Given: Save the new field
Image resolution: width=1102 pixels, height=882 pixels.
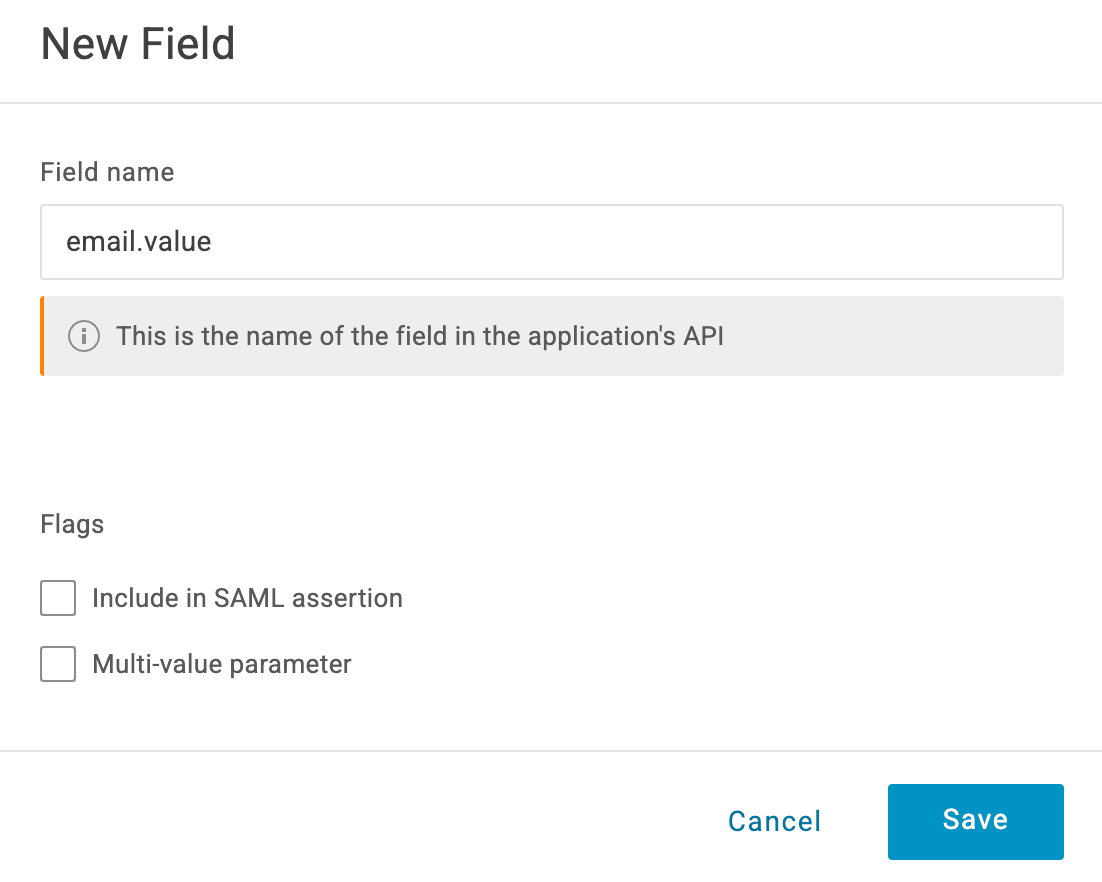Looking at the screenshot, I should [x=975, y=822].
